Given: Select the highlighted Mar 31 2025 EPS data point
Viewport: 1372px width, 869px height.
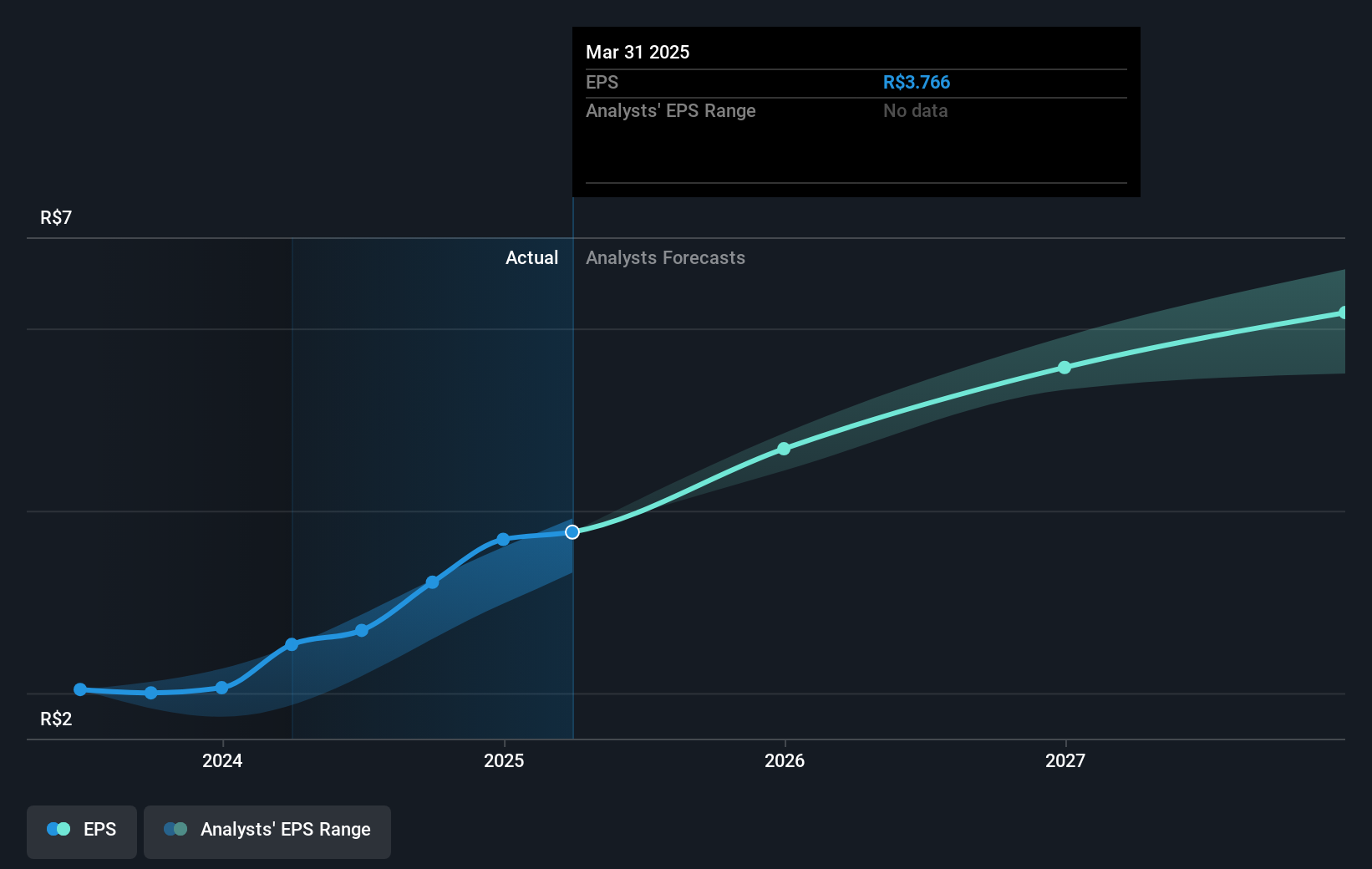Looking at the screenshot, I should point(572,532).
